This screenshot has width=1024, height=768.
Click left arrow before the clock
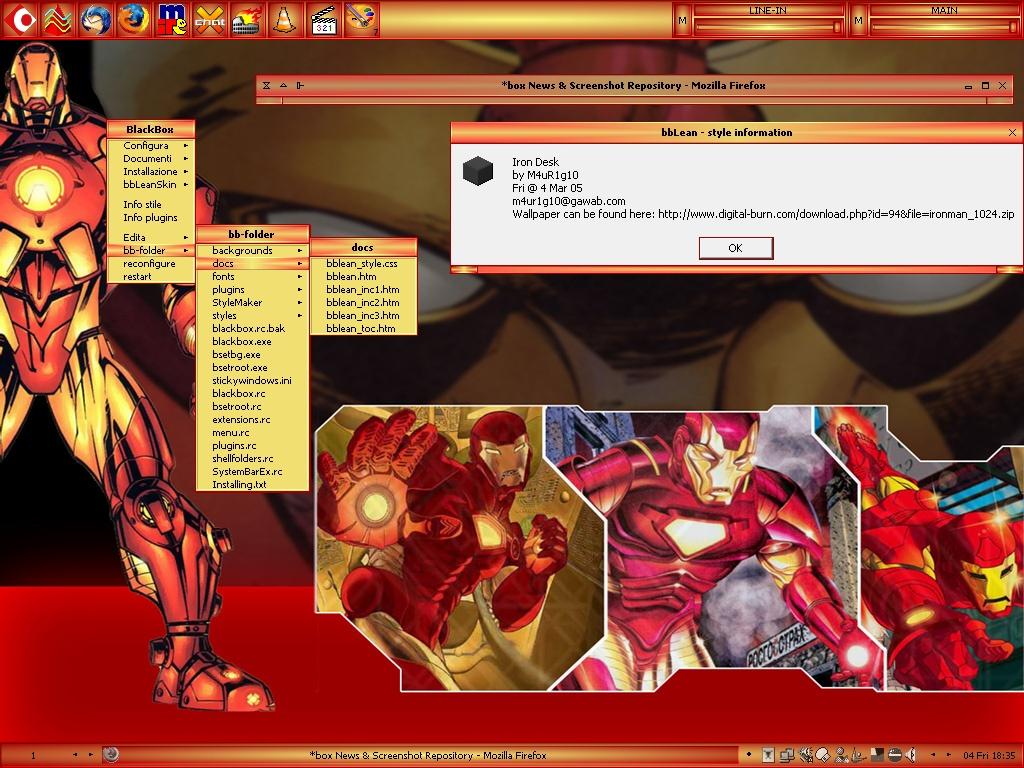tap(933, 755)
